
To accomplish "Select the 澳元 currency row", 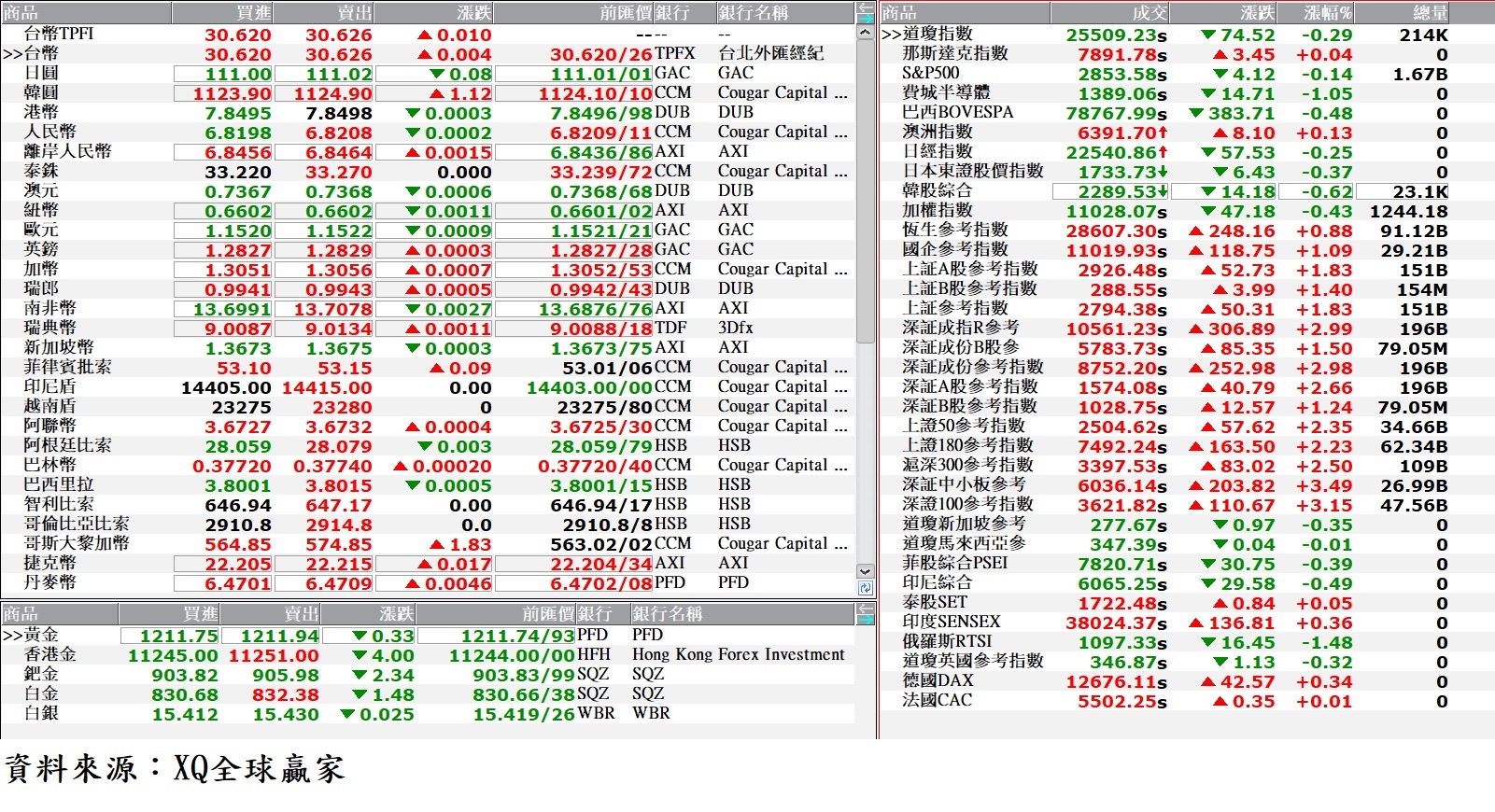I will pyautogui.click(x=428, y=191).
